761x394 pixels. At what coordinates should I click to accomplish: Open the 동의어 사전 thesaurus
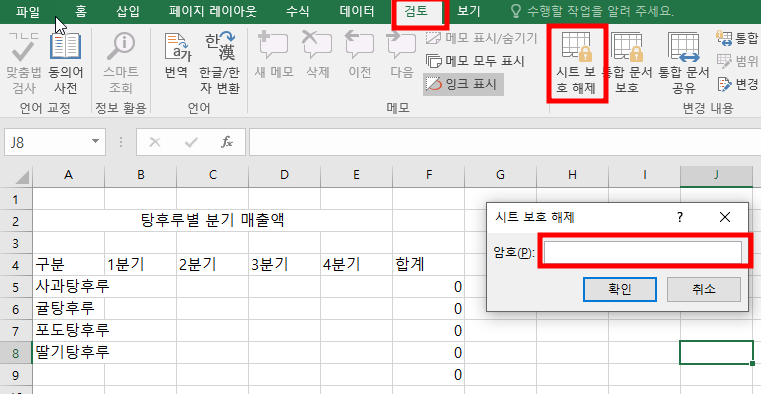[66, 64]
